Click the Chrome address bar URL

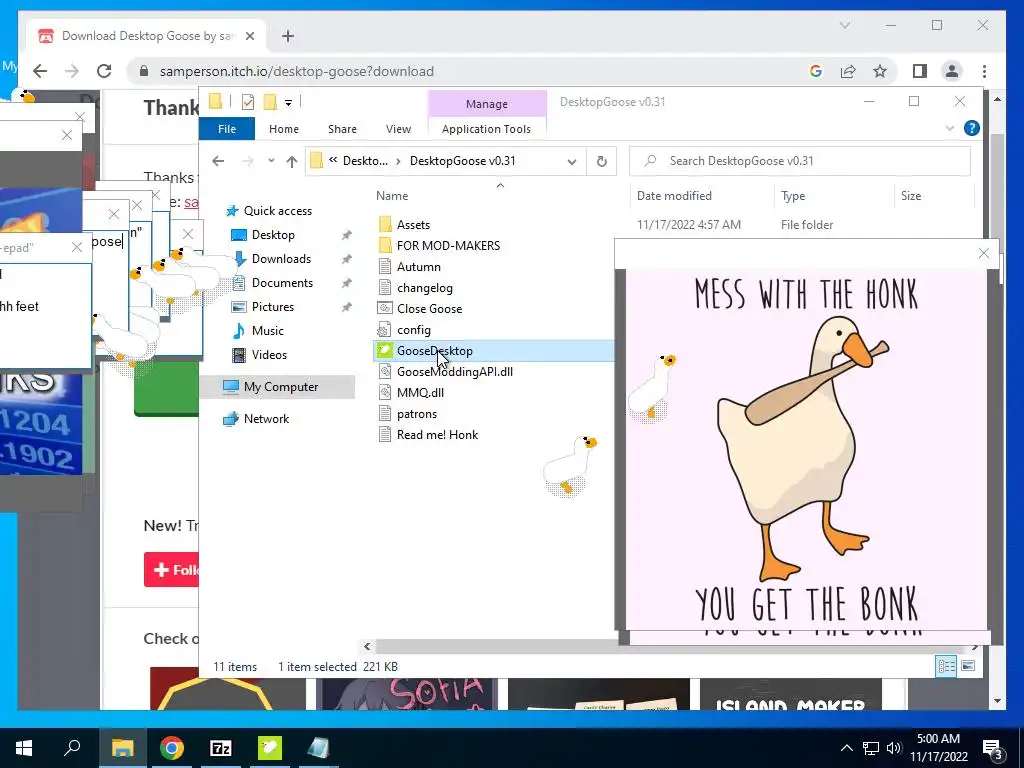point(296,71)
